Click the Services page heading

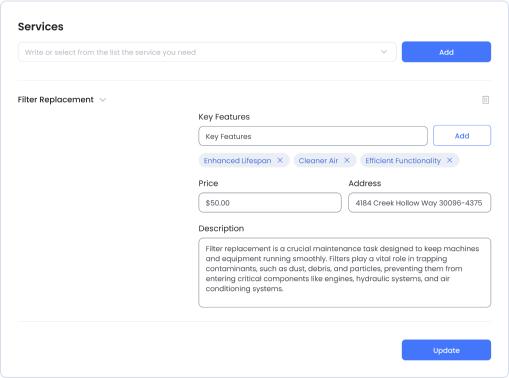coord(41,27)
